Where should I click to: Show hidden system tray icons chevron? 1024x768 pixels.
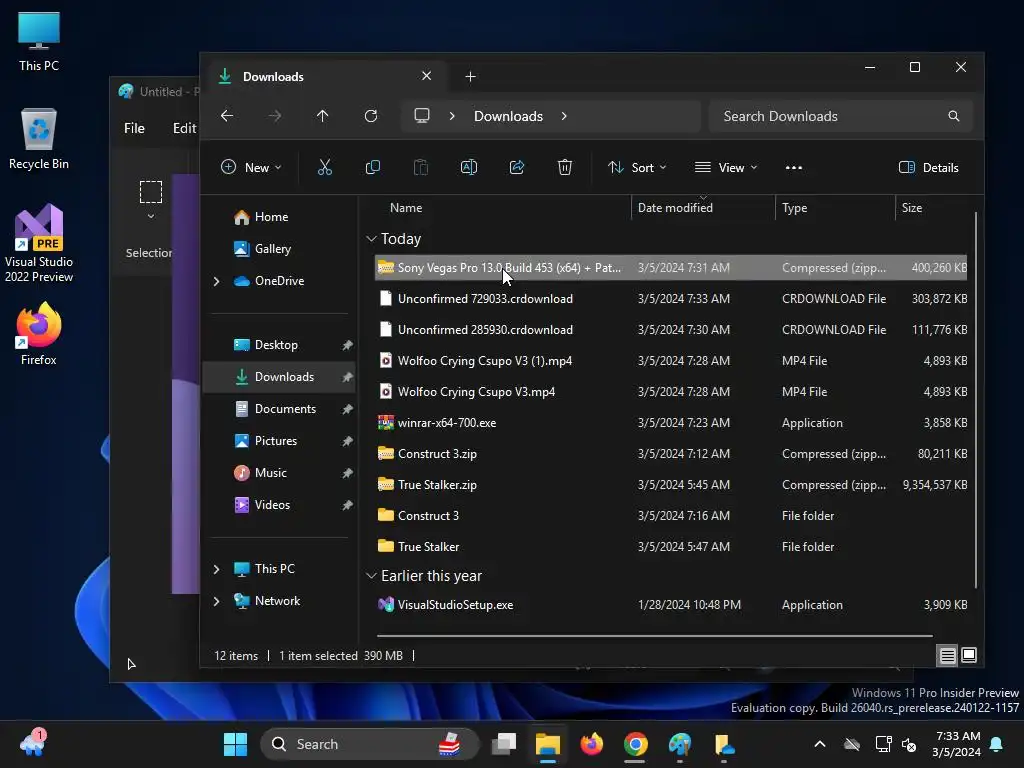[820, 744]
